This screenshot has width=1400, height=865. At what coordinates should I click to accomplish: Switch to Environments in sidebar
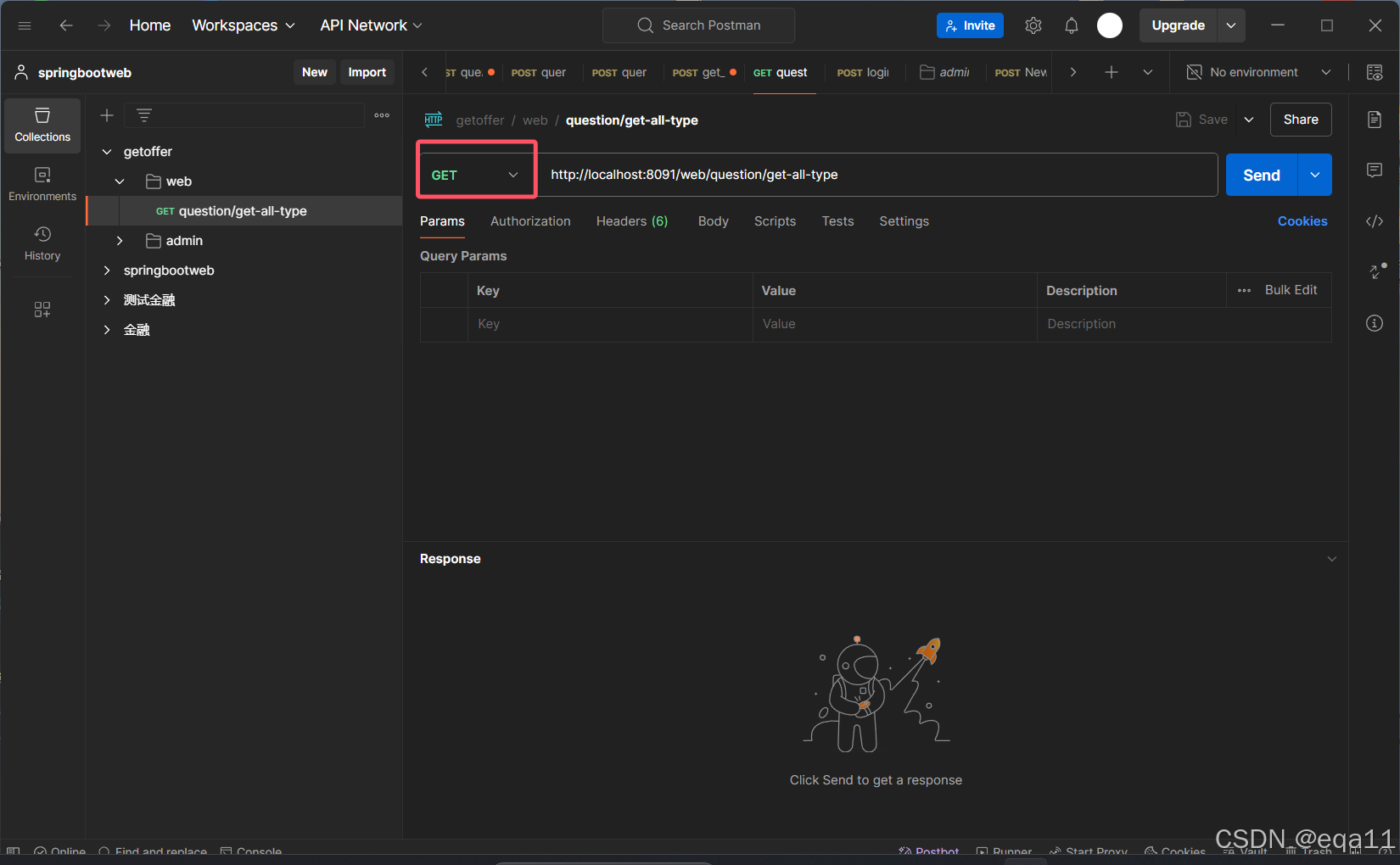[42, 184]
